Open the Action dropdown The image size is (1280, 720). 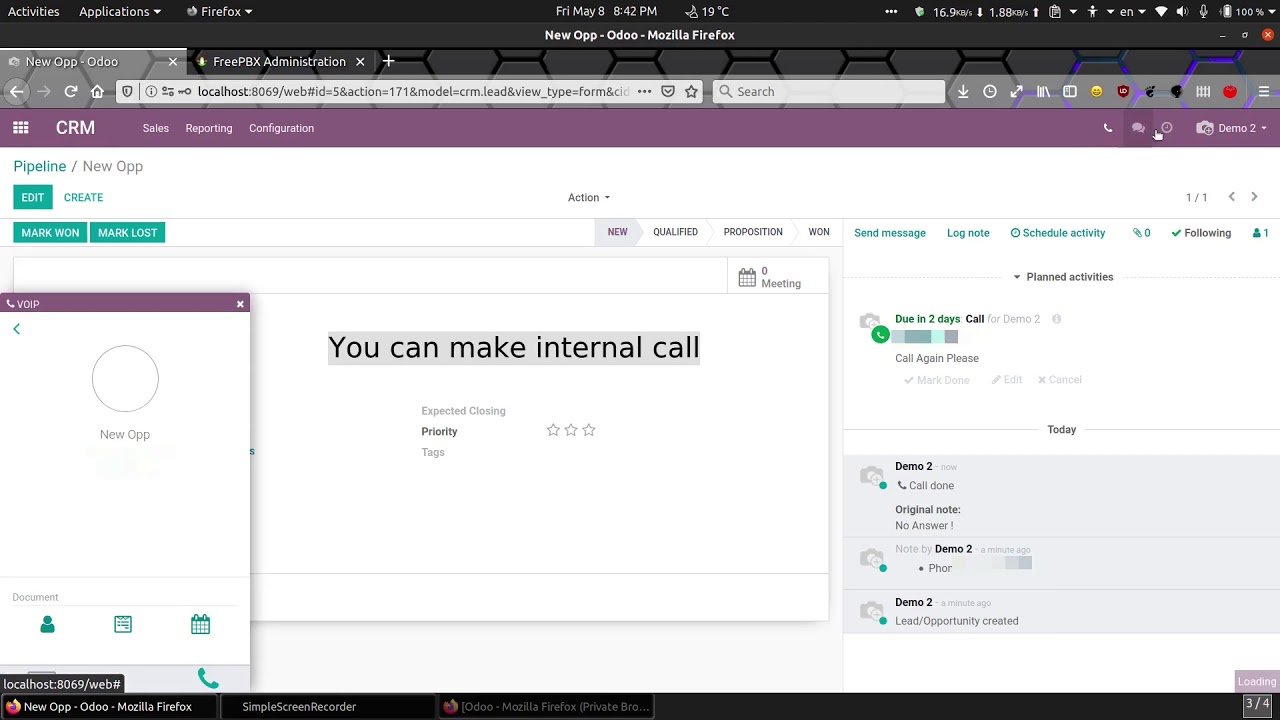pos(589,197)
